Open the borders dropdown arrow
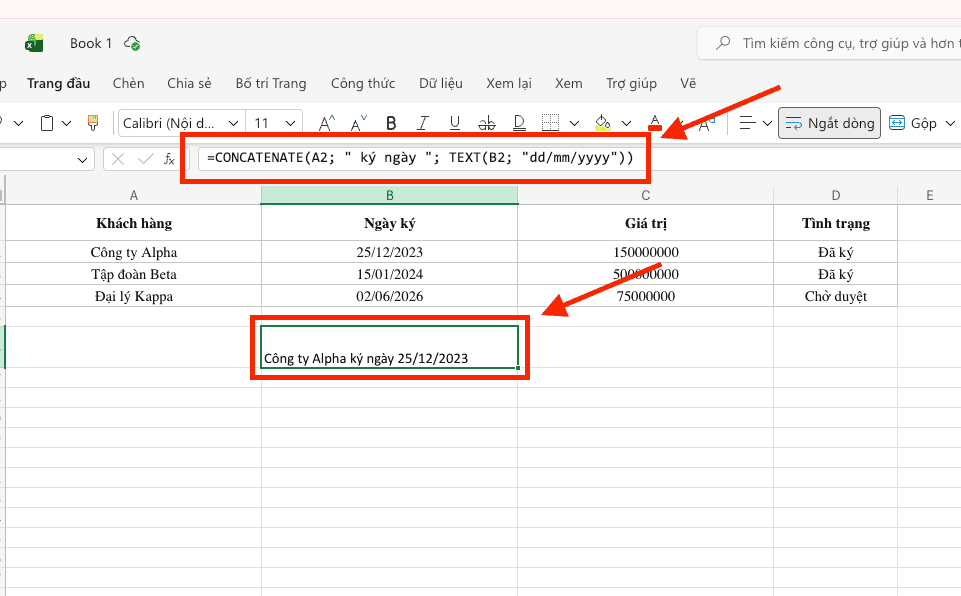Viewport: 961px width, 596px height. 574,123
